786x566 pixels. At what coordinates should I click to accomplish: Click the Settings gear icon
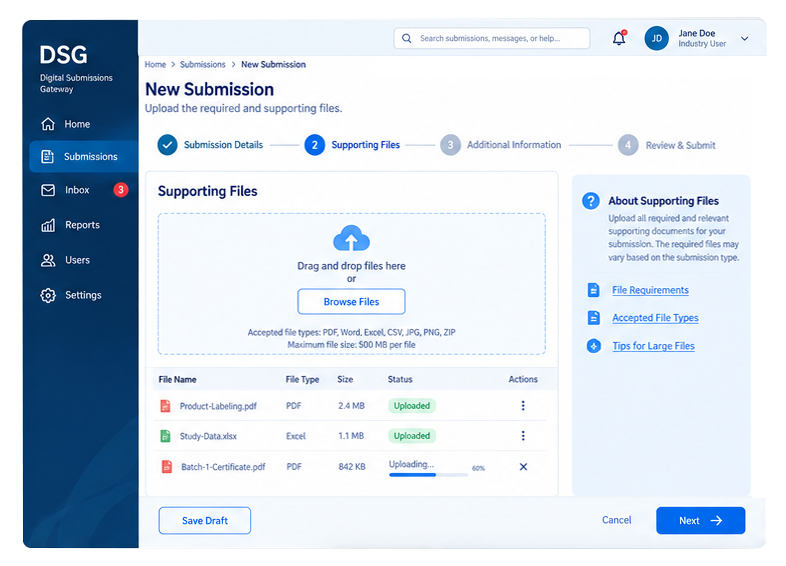[48, 295]
